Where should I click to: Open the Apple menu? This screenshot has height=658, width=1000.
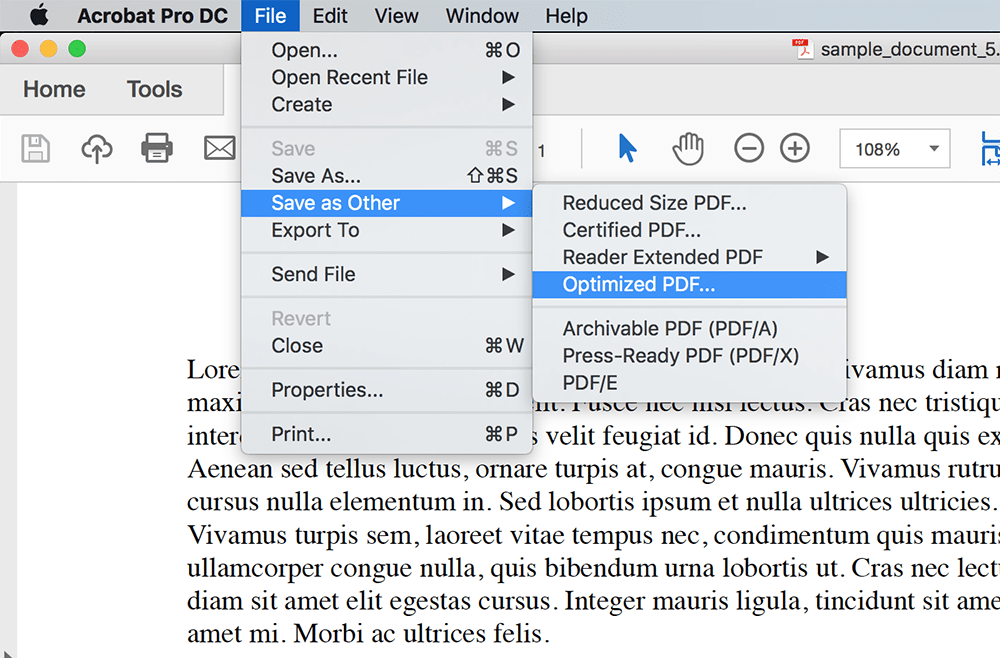[x=39, y=15]
